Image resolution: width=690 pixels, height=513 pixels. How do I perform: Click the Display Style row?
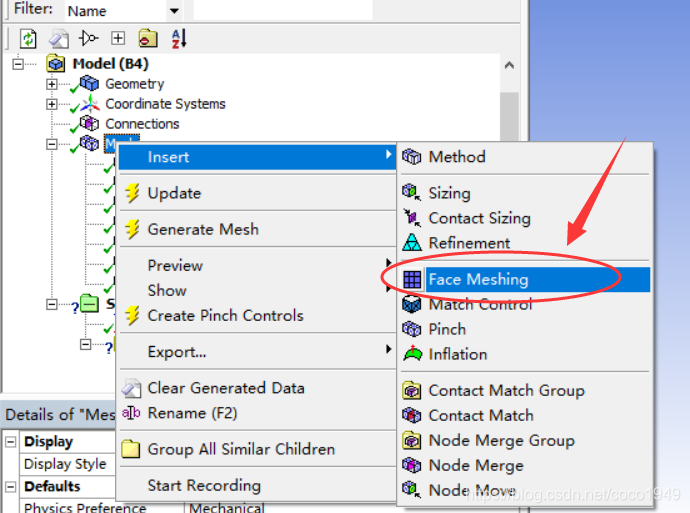67,464
